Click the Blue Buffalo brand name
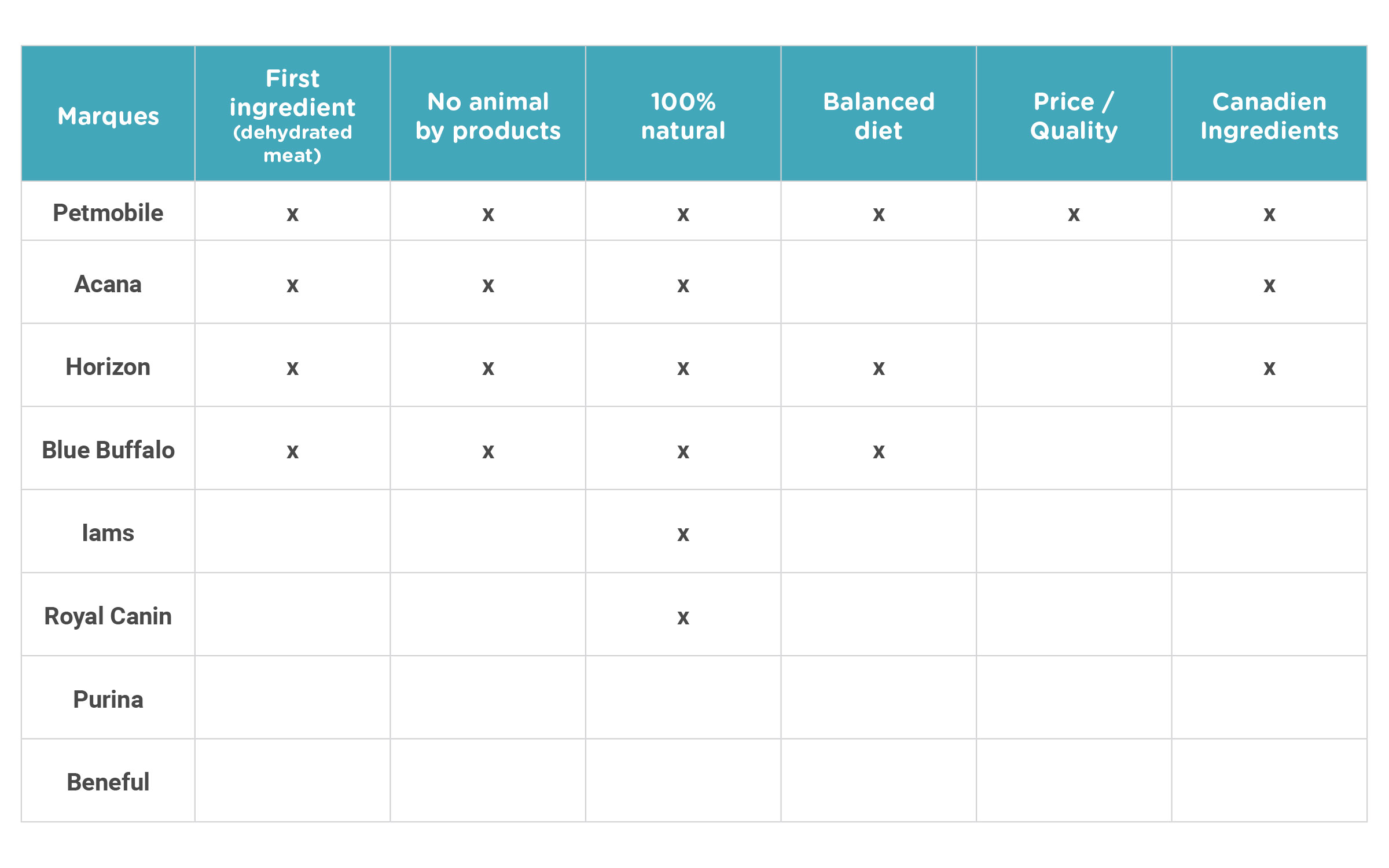The width and height of the screenshot is (1389, 868). (108, 450)
